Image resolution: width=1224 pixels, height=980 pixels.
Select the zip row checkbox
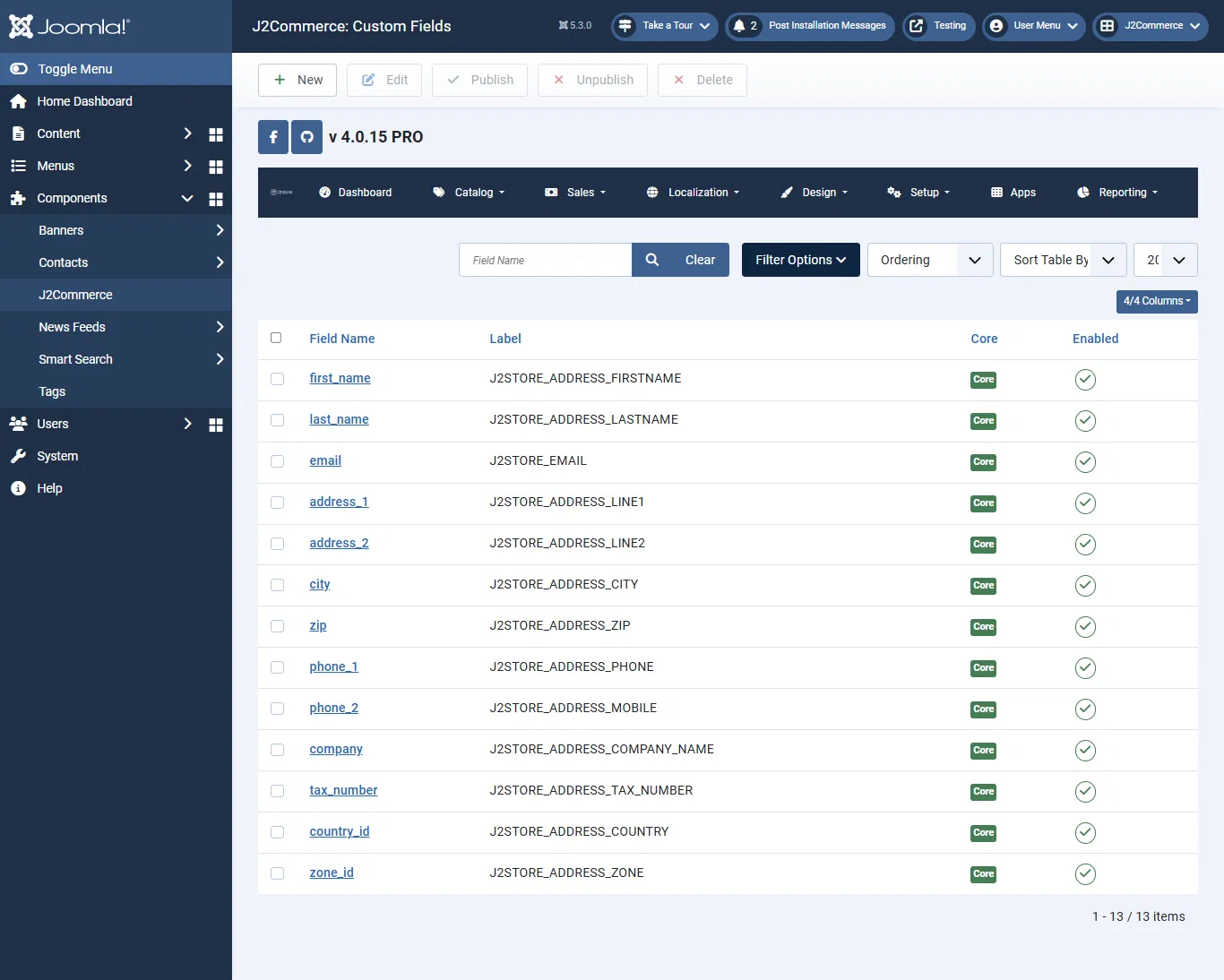click(277, 626)
